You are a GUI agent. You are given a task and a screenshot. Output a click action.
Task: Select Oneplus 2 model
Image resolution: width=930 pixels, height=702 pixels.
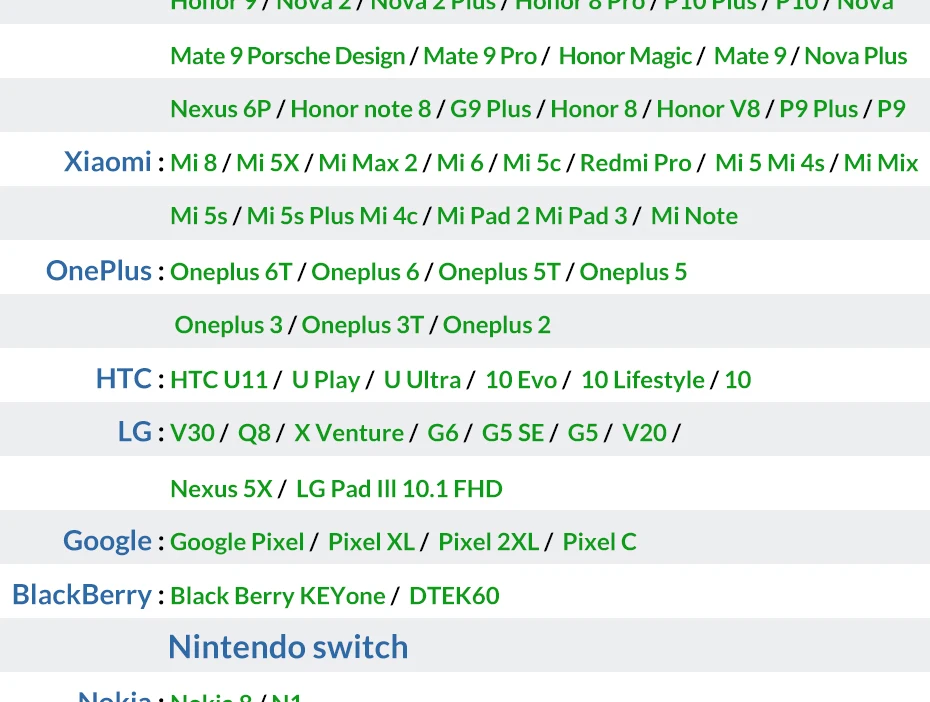(496, 325)
